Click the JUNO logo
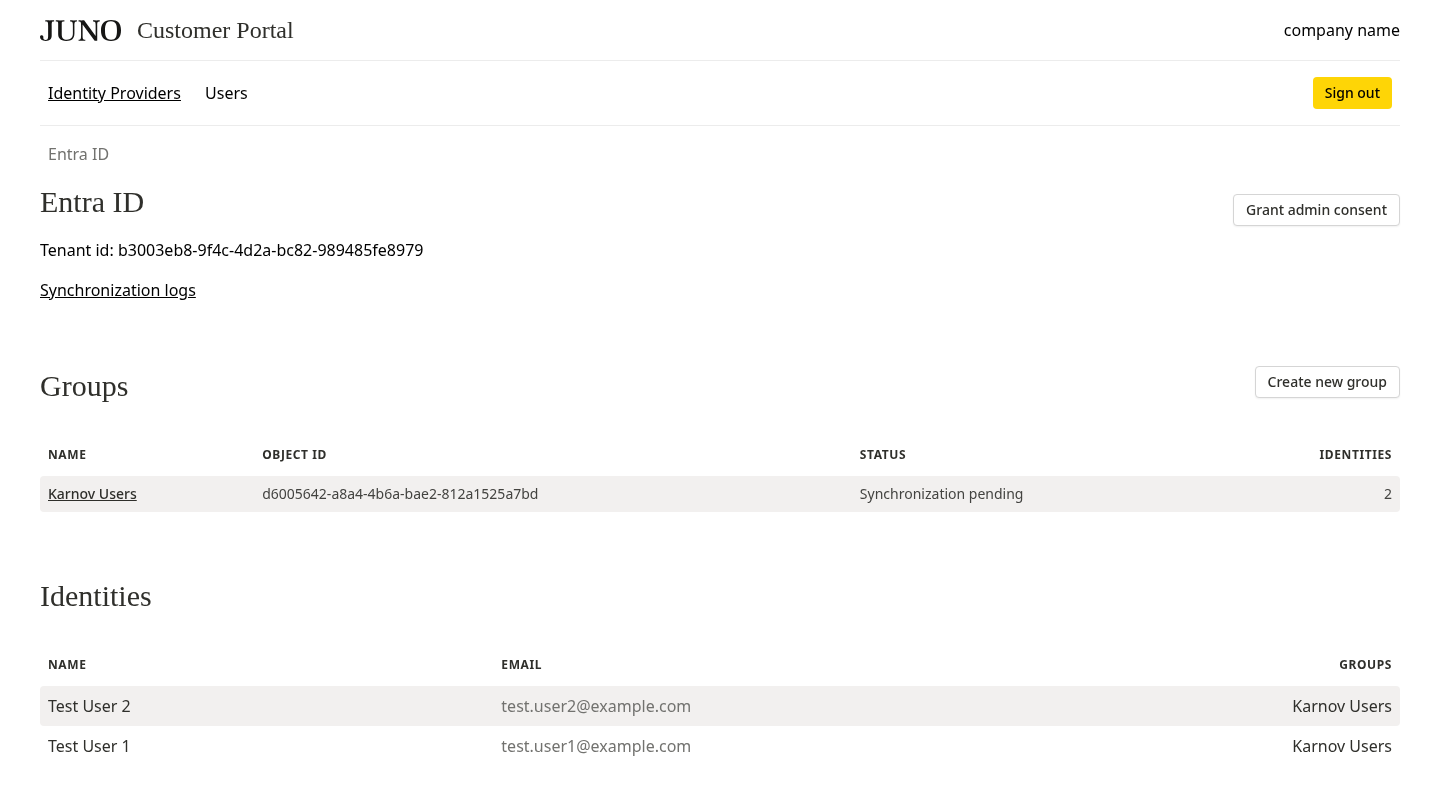1440x811 pixels. coord(80,30)
